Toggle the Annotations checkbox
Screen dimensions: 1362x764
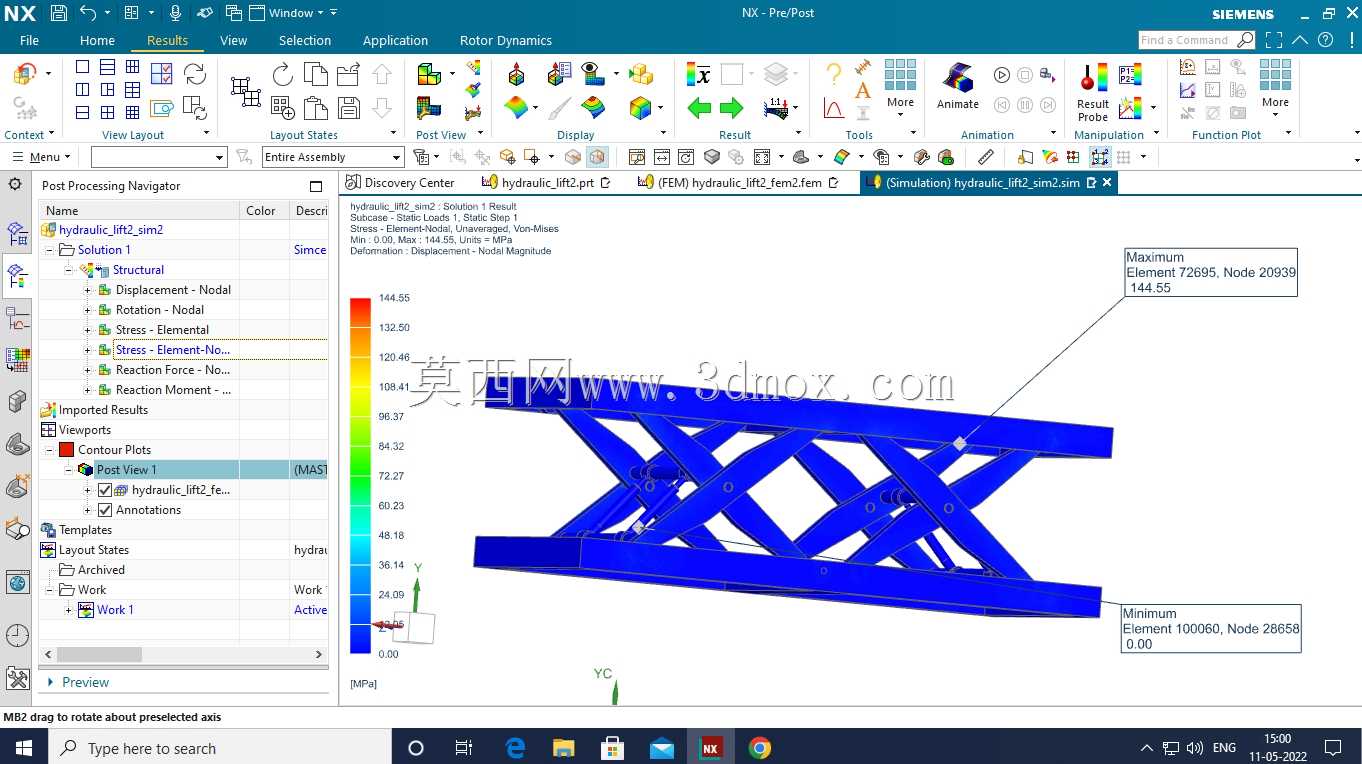tap(105, 510)
